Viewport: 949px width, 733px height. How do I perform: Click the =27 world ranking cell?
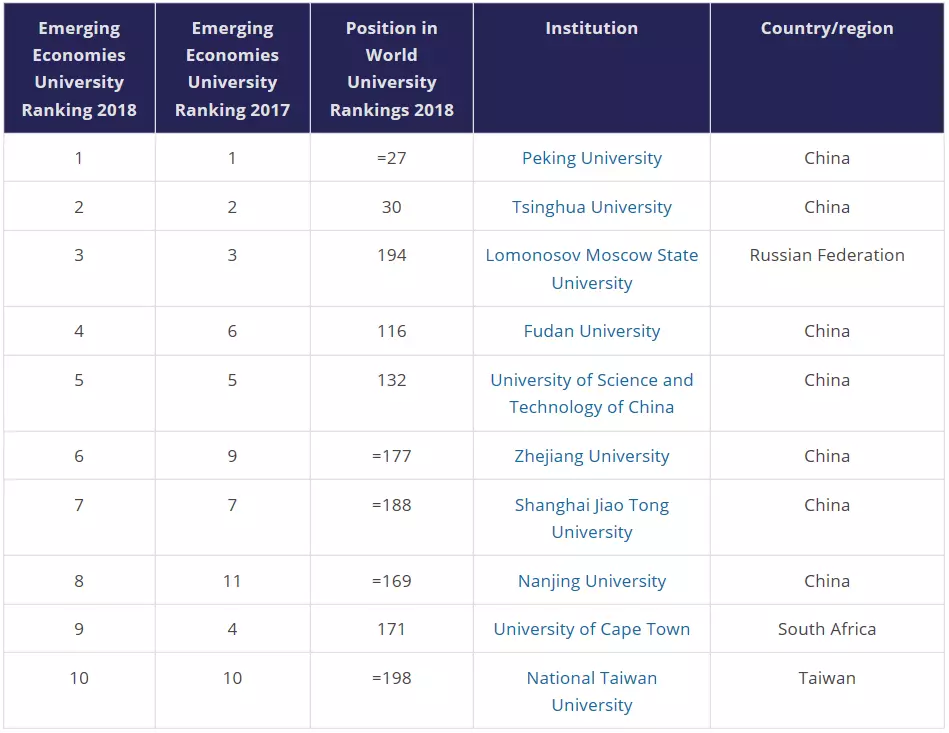(x=391, y=158)
